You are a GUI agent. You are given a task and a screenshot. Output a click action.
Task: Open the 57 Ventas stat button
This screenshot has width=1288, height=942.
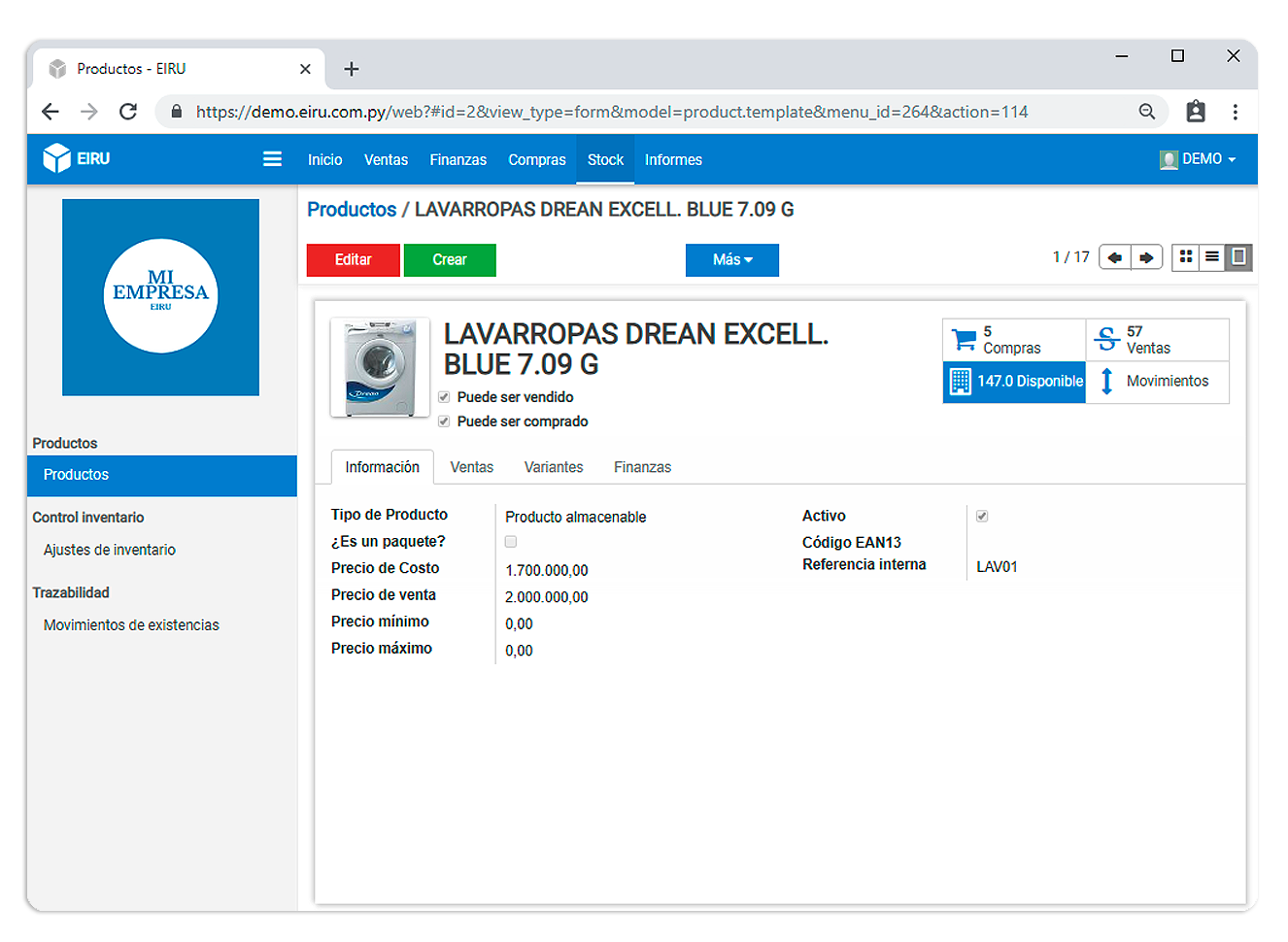pyautogui.click(x=1158, y=340)
